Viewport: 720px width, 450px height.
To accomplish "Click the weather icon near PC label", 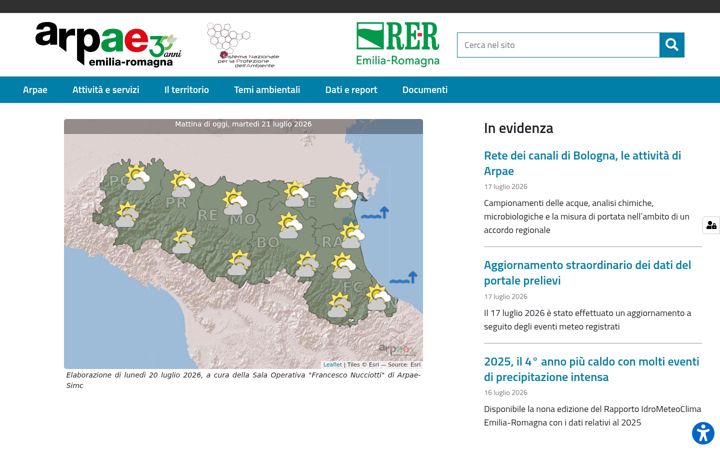I will [x=137, y=178].
